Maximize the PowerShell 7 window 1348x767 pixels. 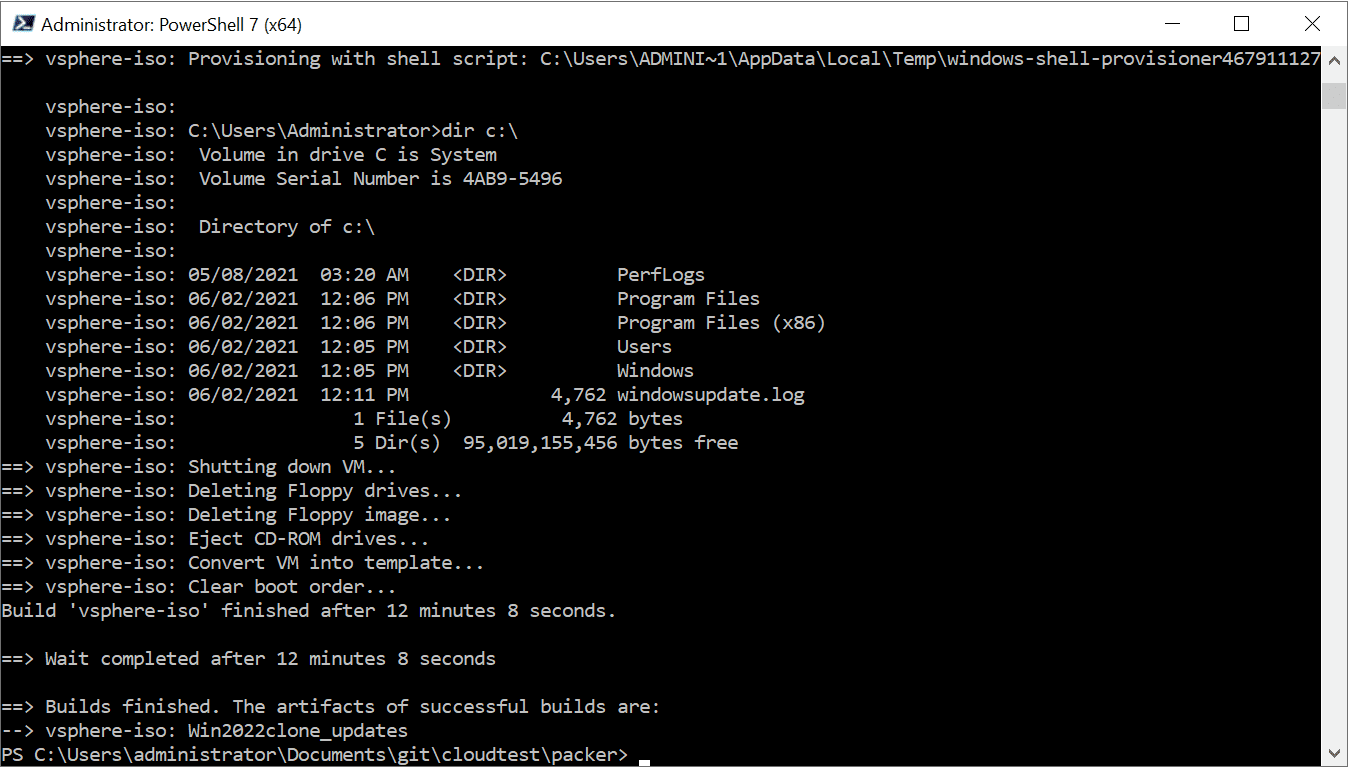pos(1241,23)
